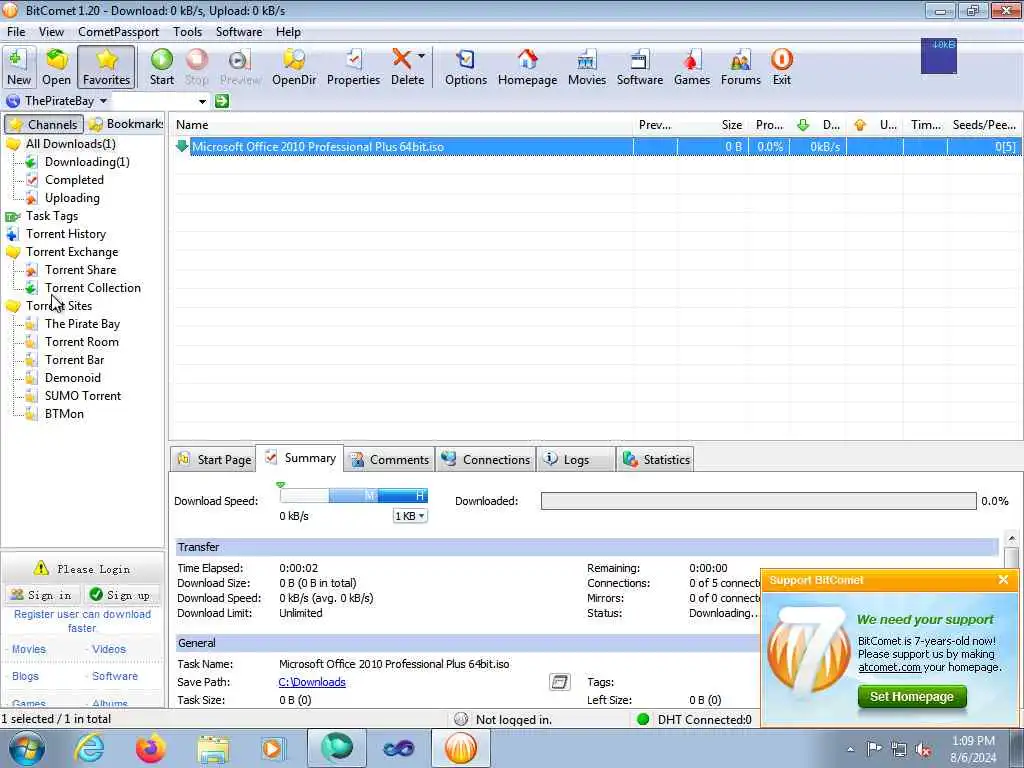
Task: Toggle the Favorites toolbar button
Action: [106, 67]
